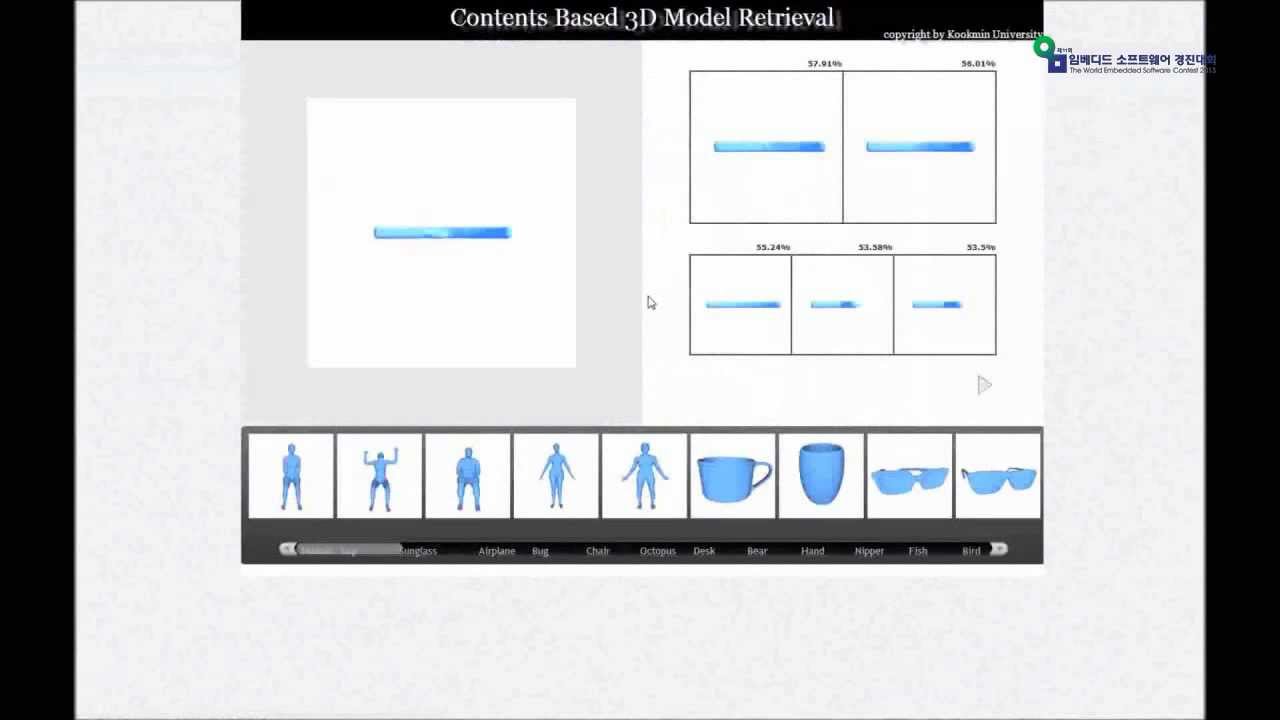Jump to the Sunglass category
The height and width of the screenshot is (720, 1280).
pyautogui.click(x=417, y=551)
